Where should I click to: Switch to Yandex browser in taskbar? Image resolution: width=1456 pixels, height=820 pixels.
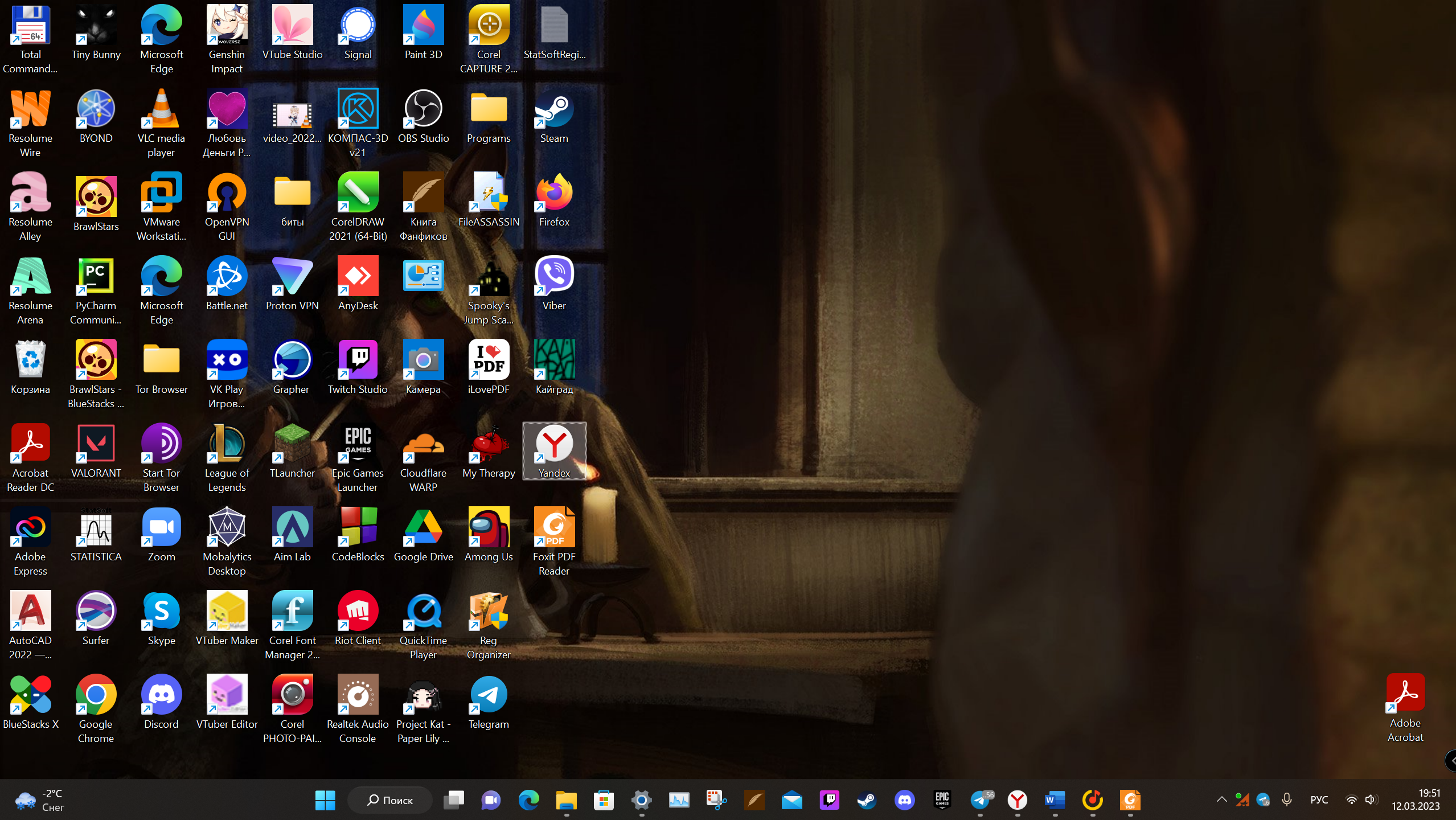1017,800
